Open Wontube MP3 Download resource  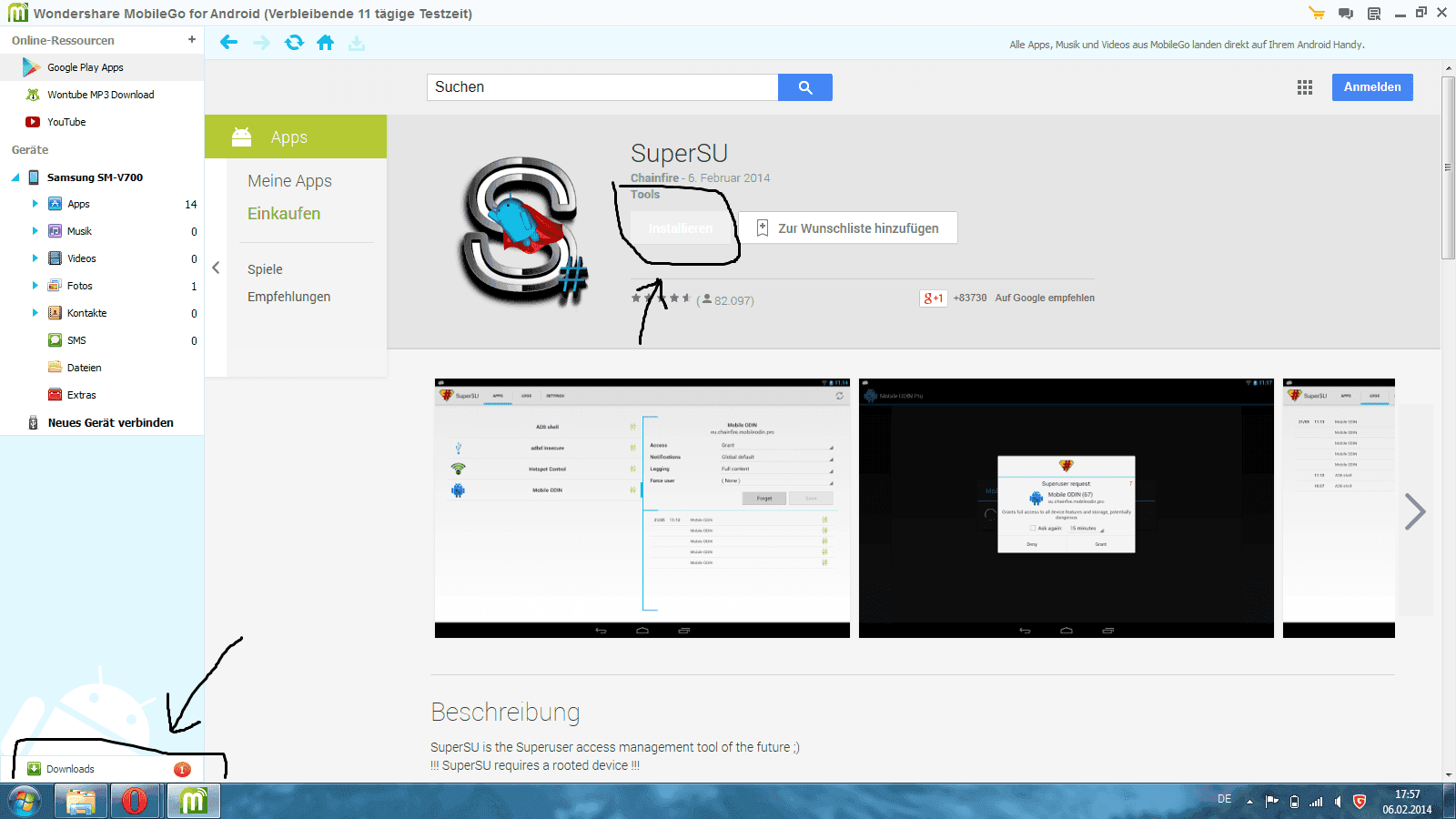click(102, 95)
